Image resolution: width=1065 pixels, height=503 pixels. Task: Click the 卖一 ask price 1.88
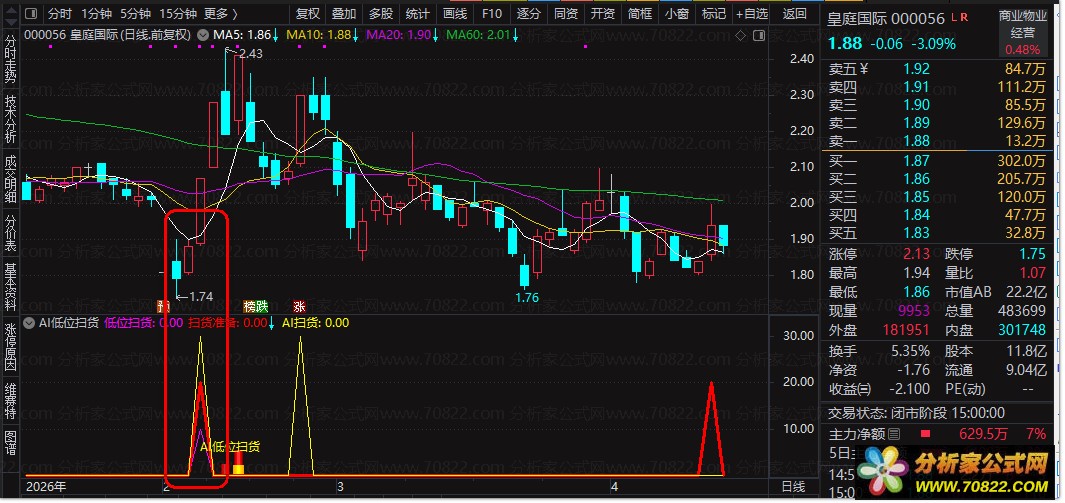pos(917,141)
